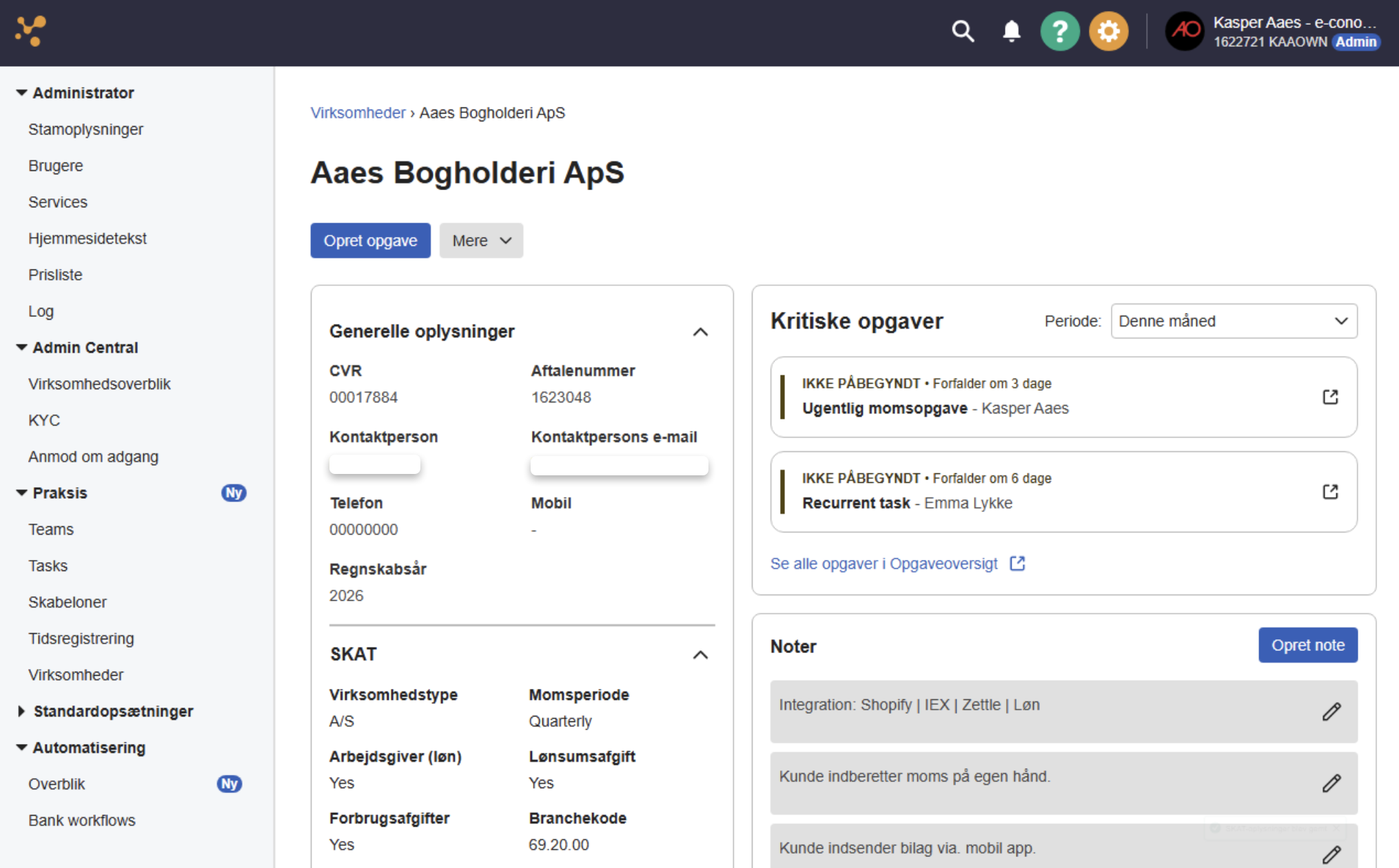Select Aftalenummer value 1623048
Screen dimensions: 1399x868
tap(561, 397)
